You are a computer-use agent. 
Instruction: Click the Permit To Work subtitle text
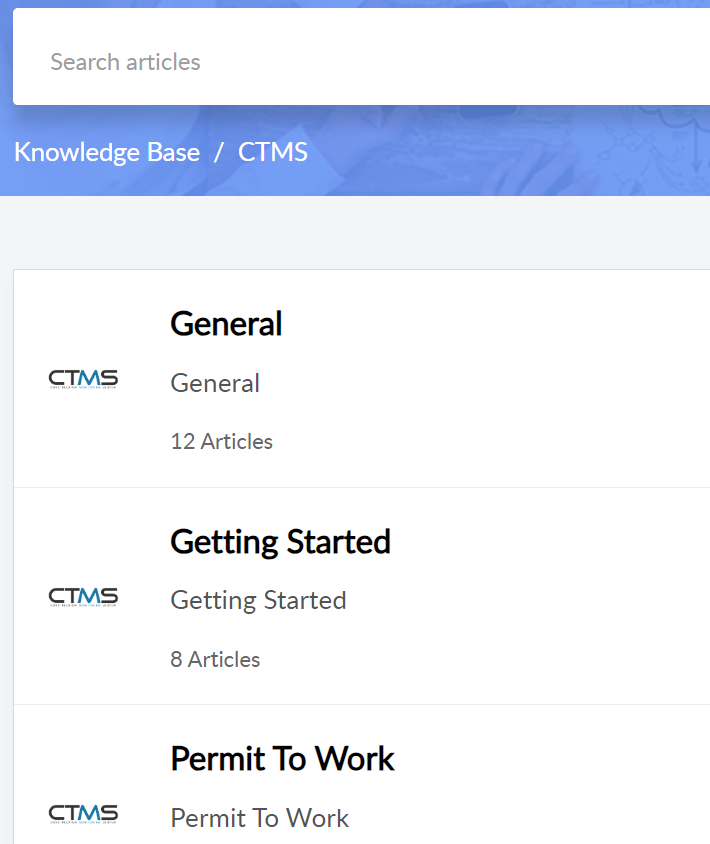tap(259, 817)
